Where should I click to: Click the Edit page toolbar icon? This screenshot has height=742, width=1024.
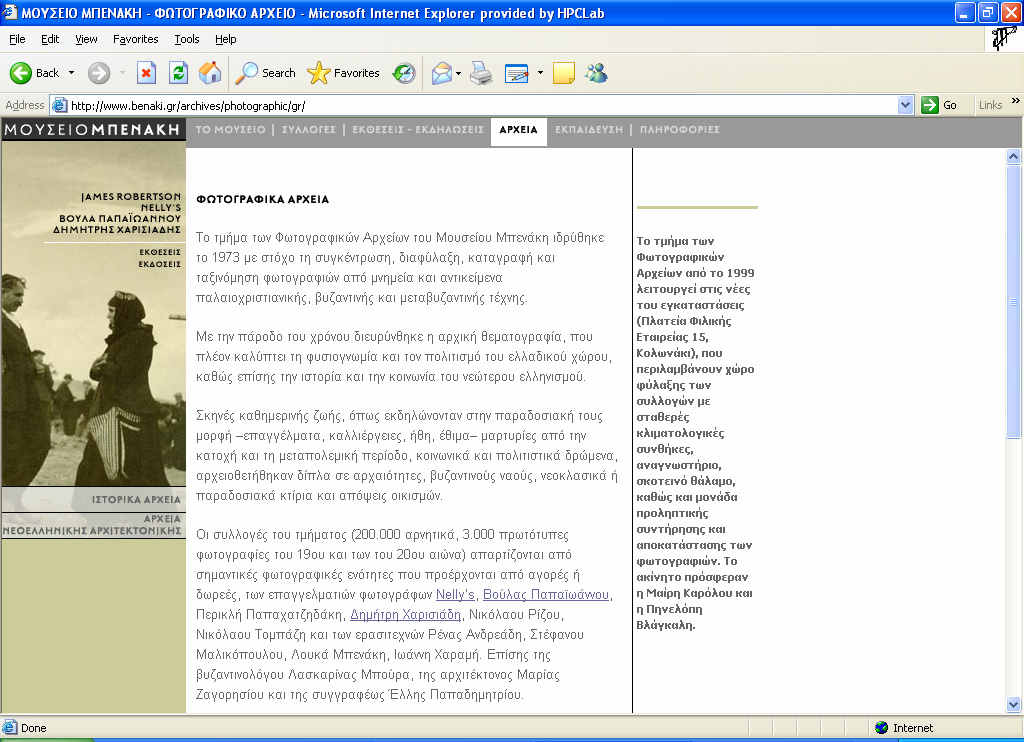click(517, 73)
